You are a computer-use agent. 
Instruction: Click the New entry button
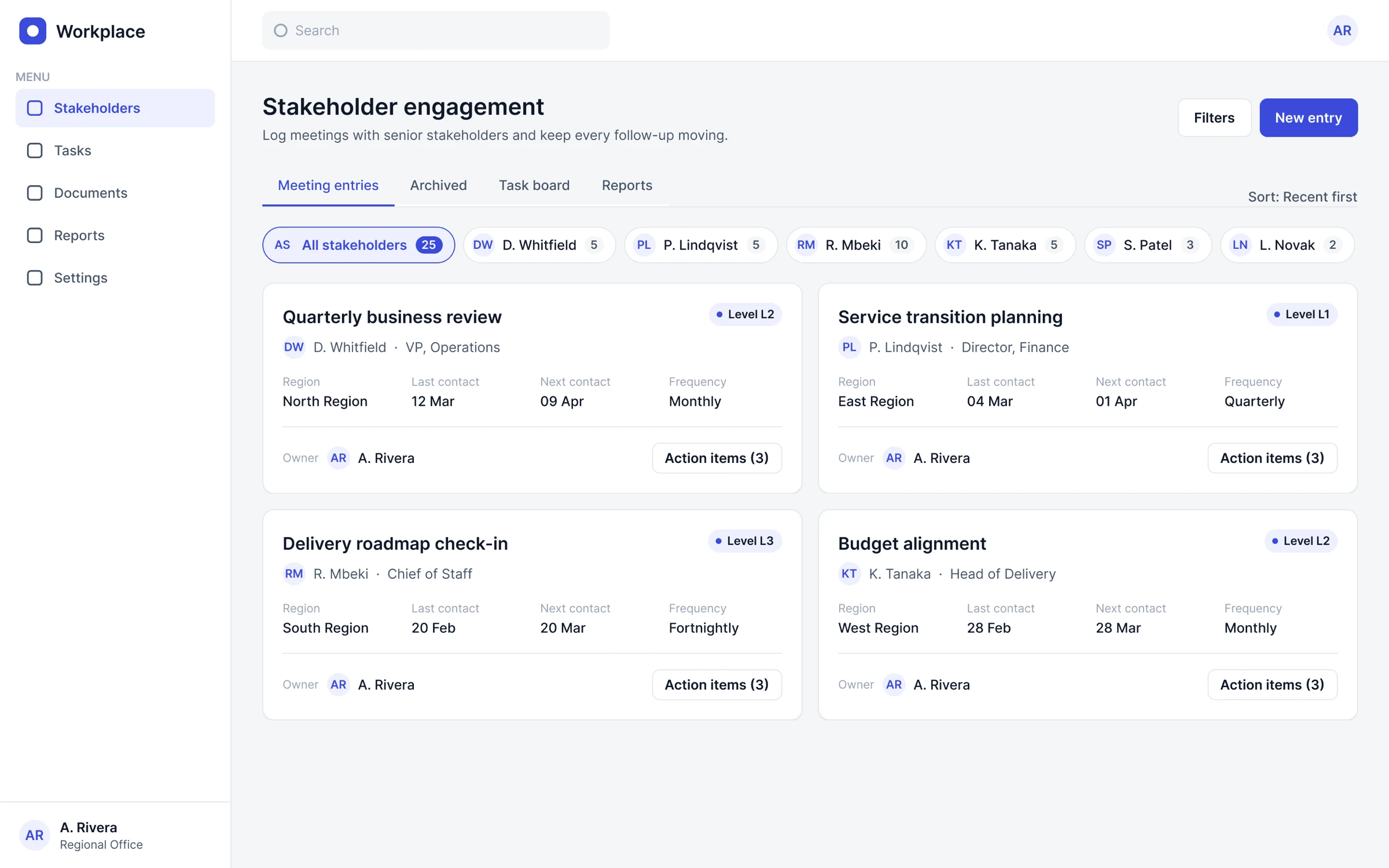1308,117
